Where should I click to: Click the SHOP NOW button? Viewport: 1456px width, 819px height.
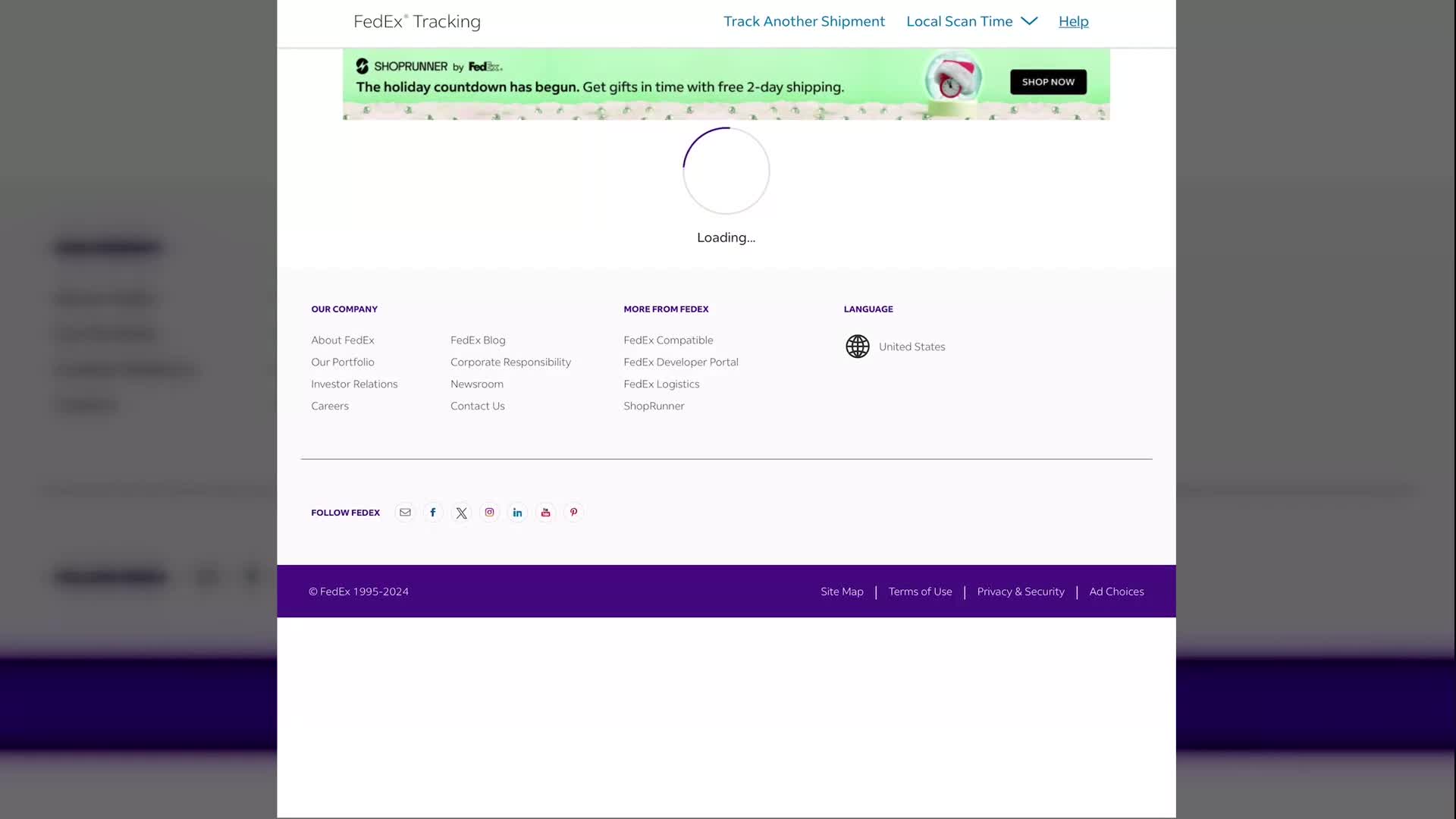click(1048, 82)
